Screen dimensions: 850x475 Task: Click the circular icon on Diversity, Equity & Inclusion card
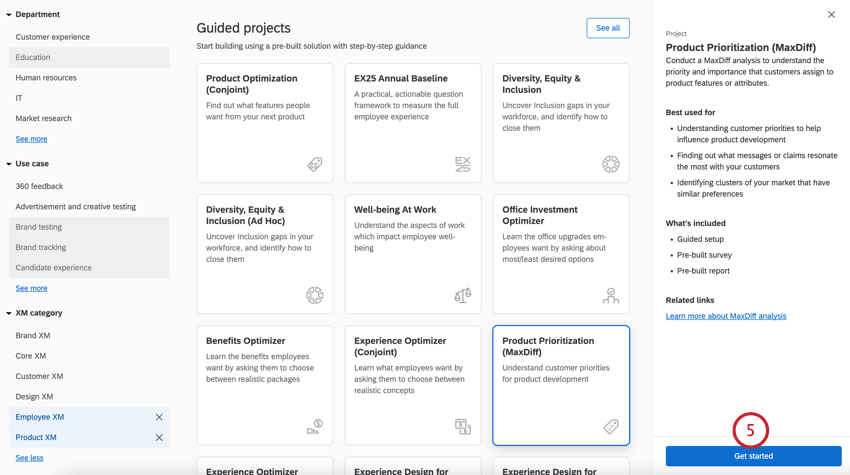pos(610,164)
